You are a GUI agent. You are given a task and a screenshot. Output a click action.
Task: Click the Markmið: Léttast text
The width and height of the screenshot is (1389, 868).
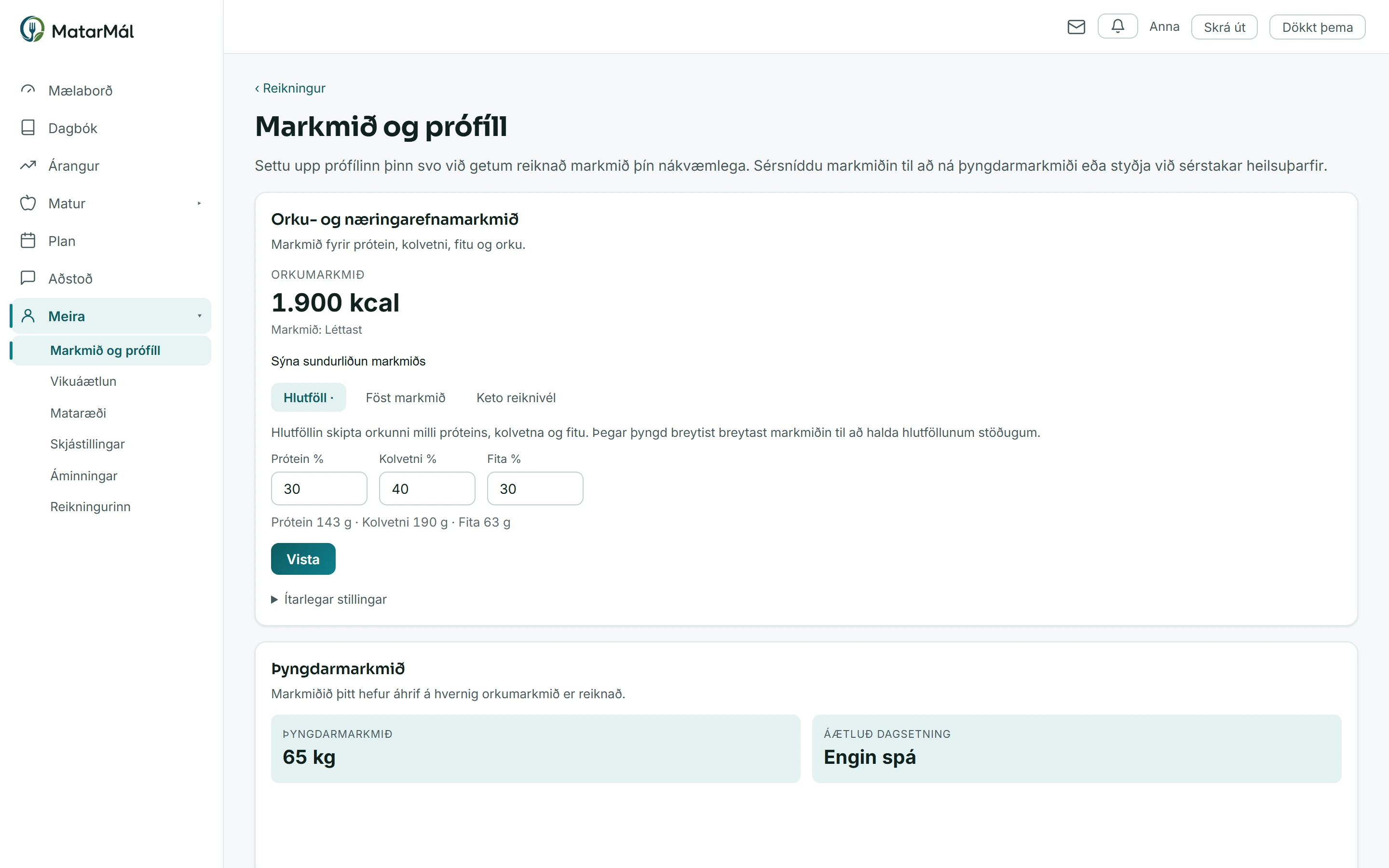coord(316,329)
